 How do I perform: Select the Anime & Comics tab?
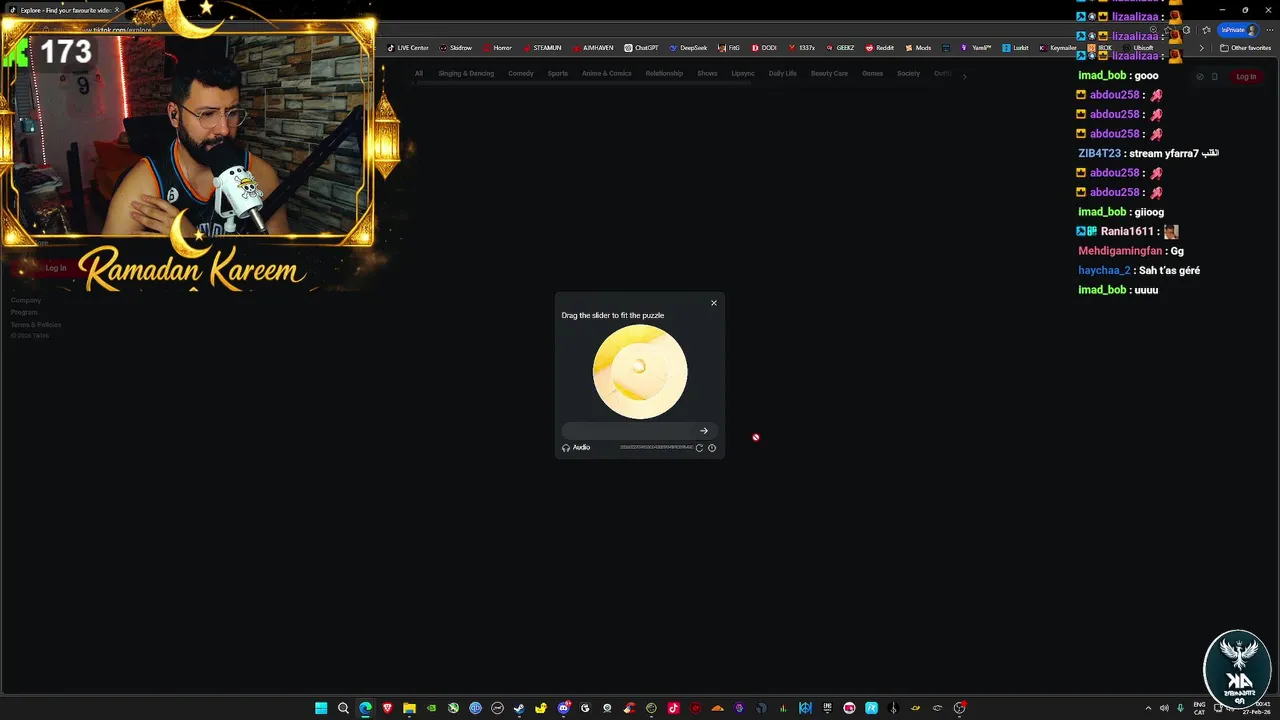pos(607,73)
